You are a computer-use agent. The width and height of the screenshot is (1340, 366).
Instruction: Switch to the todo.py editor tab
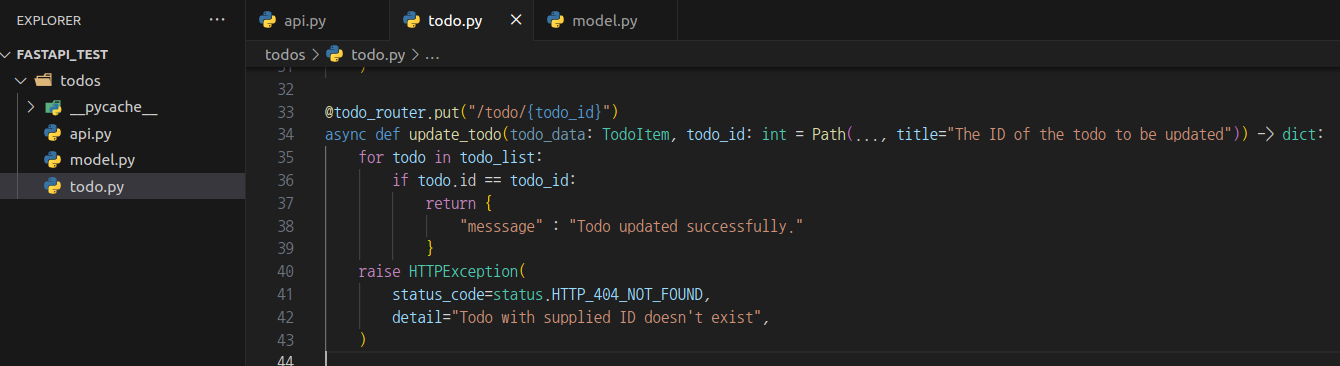pos(461,20)
